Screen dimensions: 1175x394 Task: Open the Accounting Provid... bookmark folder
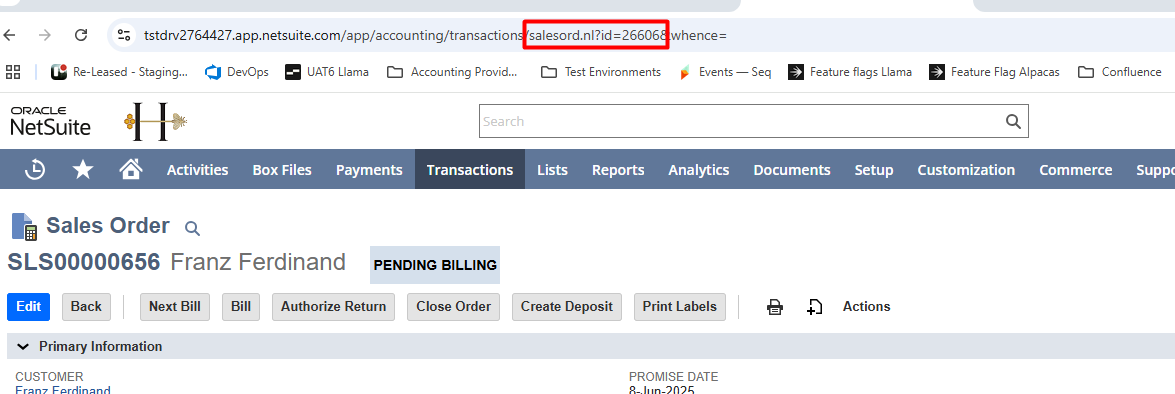[453, 72]
